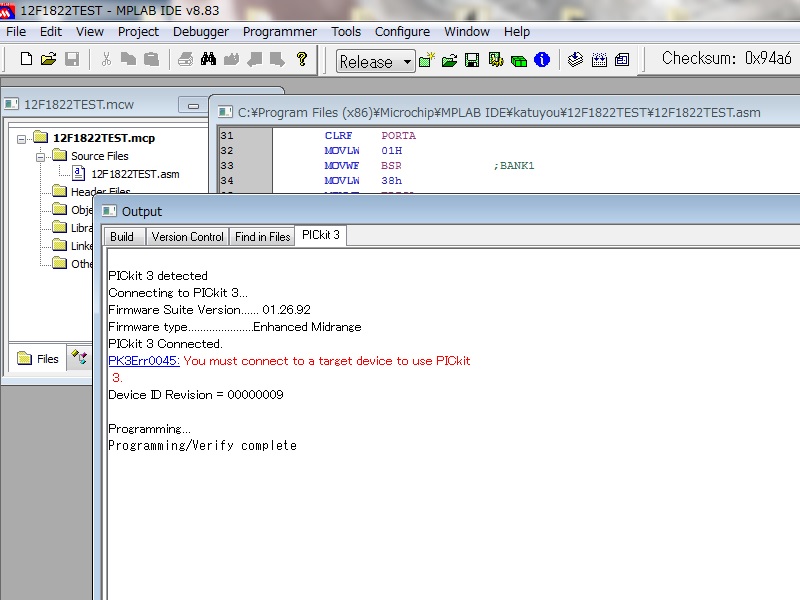
Task: Collapse the Source Files folder
Action: pos(41,156)
